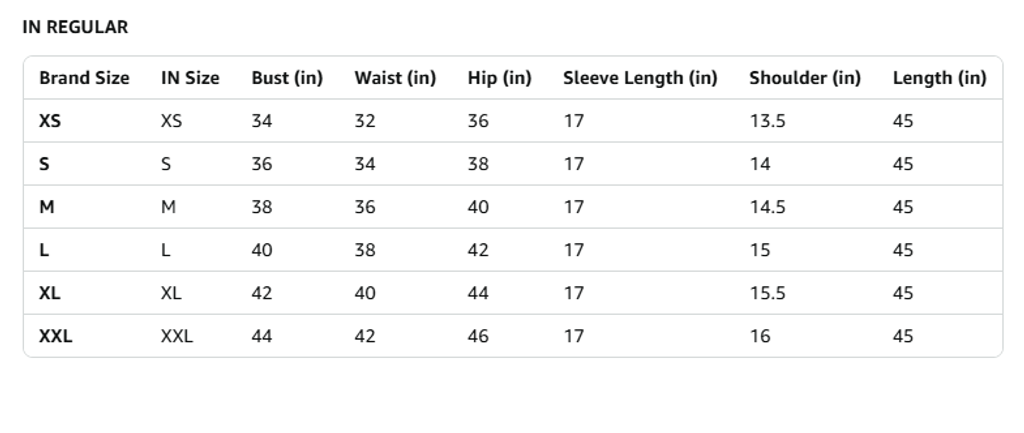Viewport: 1024px width, 433px height.
Task: Click the Sleeve Length (in) header
Action: click(640, 78)
